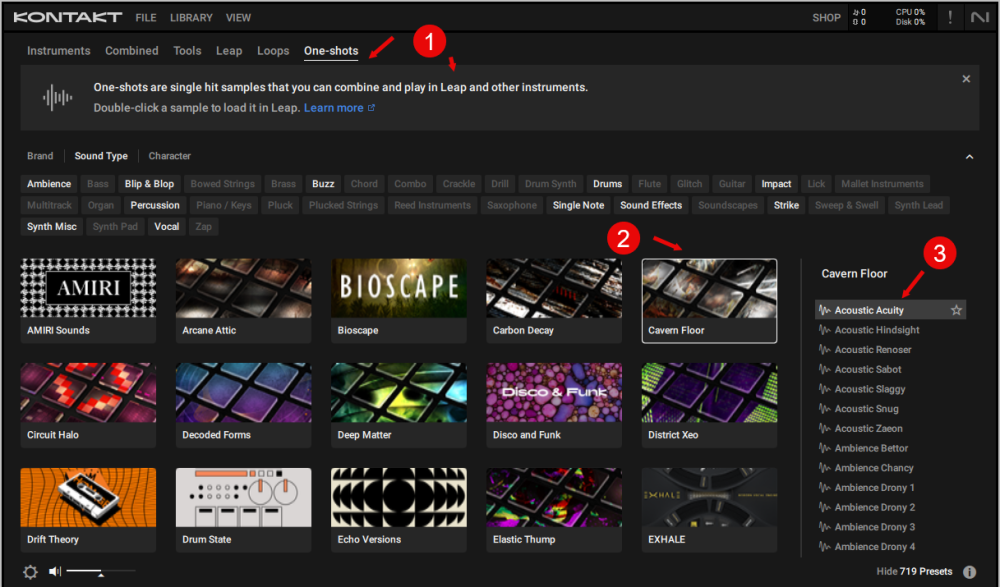This screenshot has height=587, width=1000.
Task: Open the exclamation alert icon
Action: point(950,17)
